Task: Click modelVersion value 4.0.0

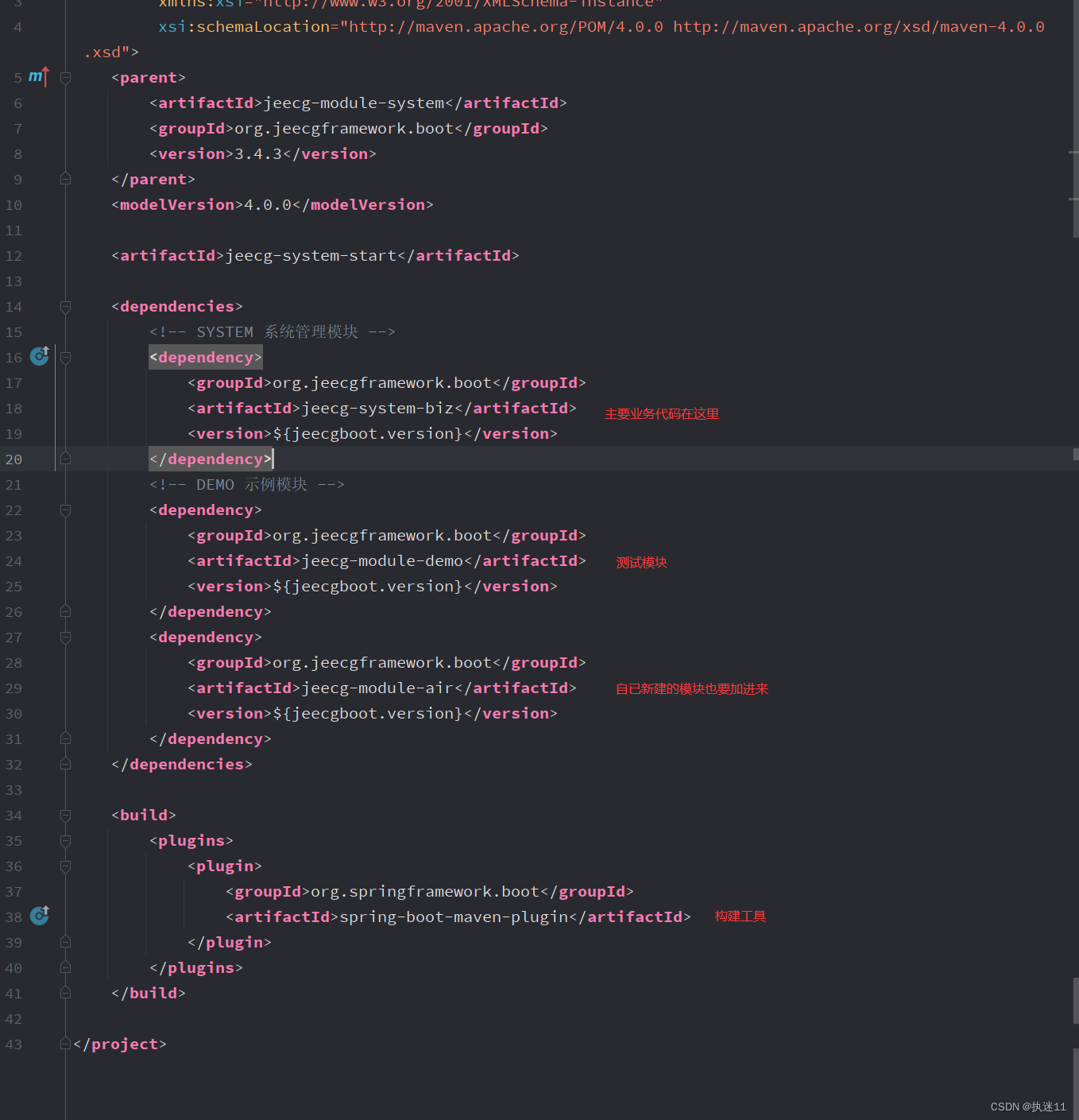Action: point(268,205)
